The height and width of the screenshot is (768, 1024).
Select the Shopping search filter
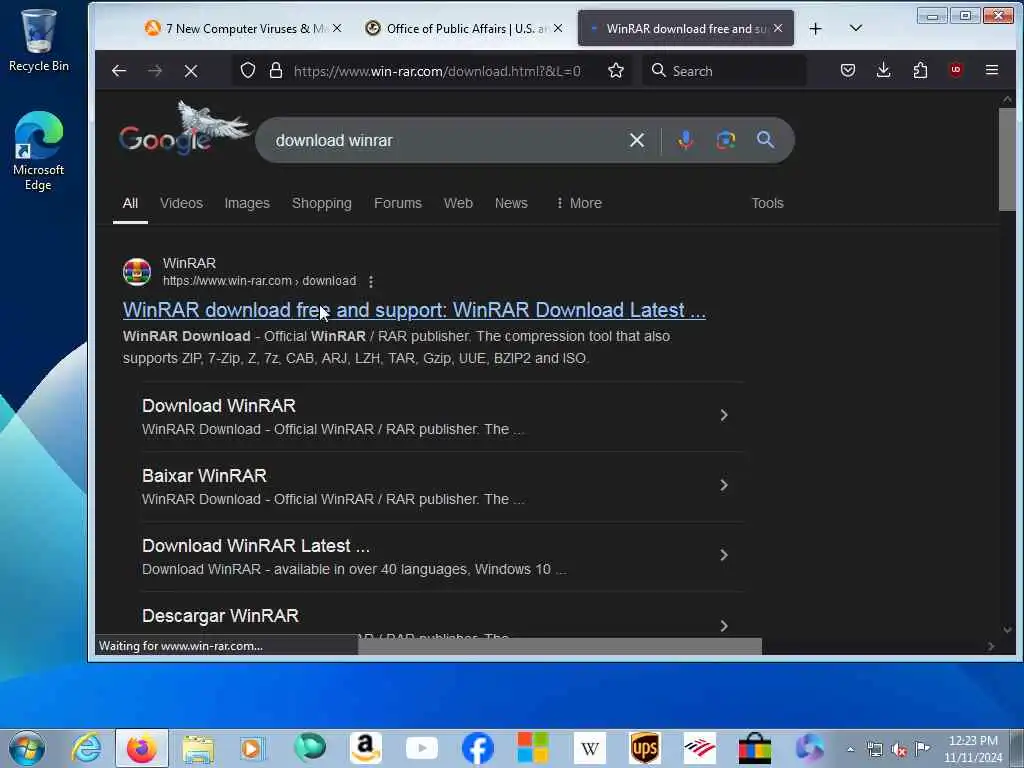321,203
